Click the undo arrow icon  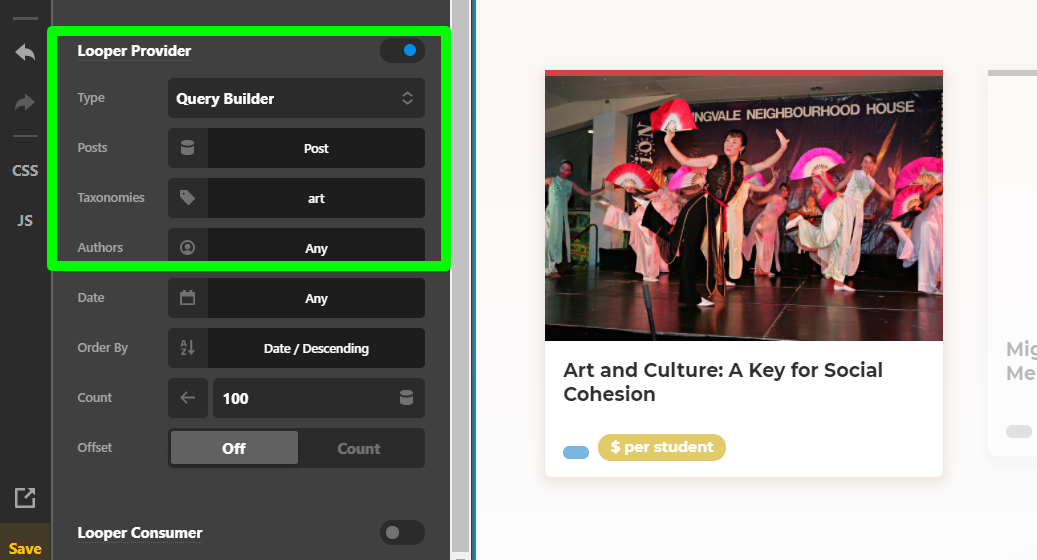click(25, 53)
